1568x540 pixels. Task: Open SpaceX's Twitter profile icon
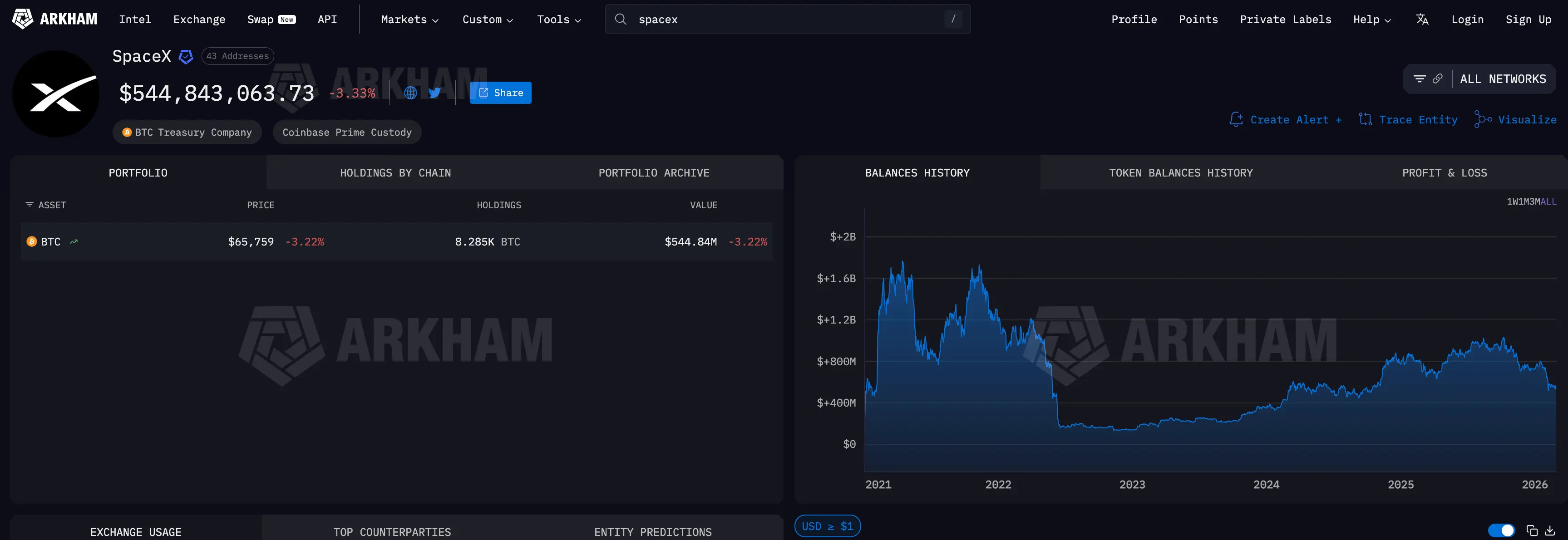(x=434, y=93)
